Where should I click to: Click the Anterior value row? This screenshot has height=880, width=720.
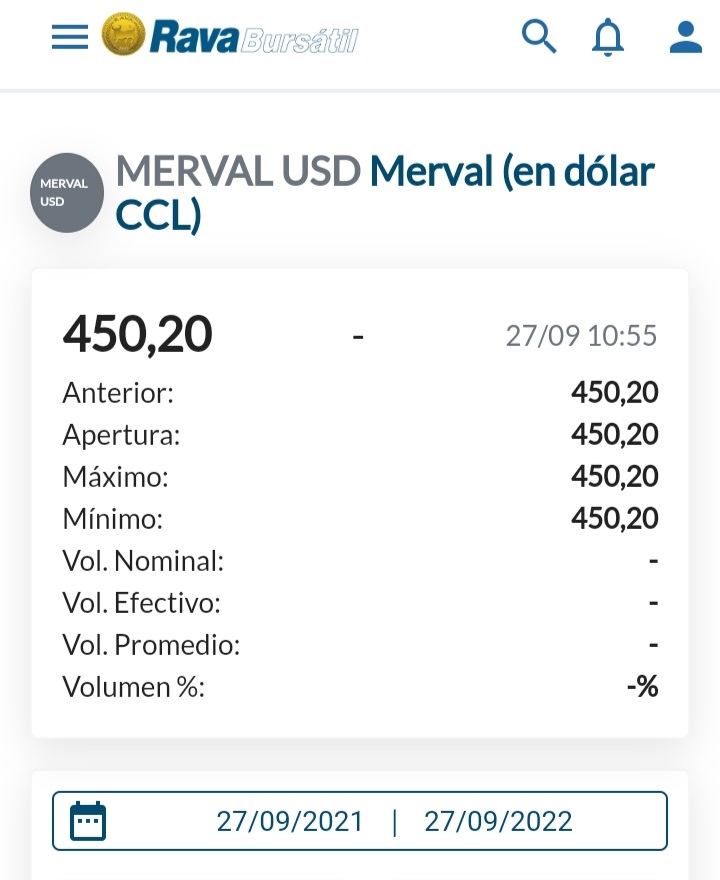point(360,392)
